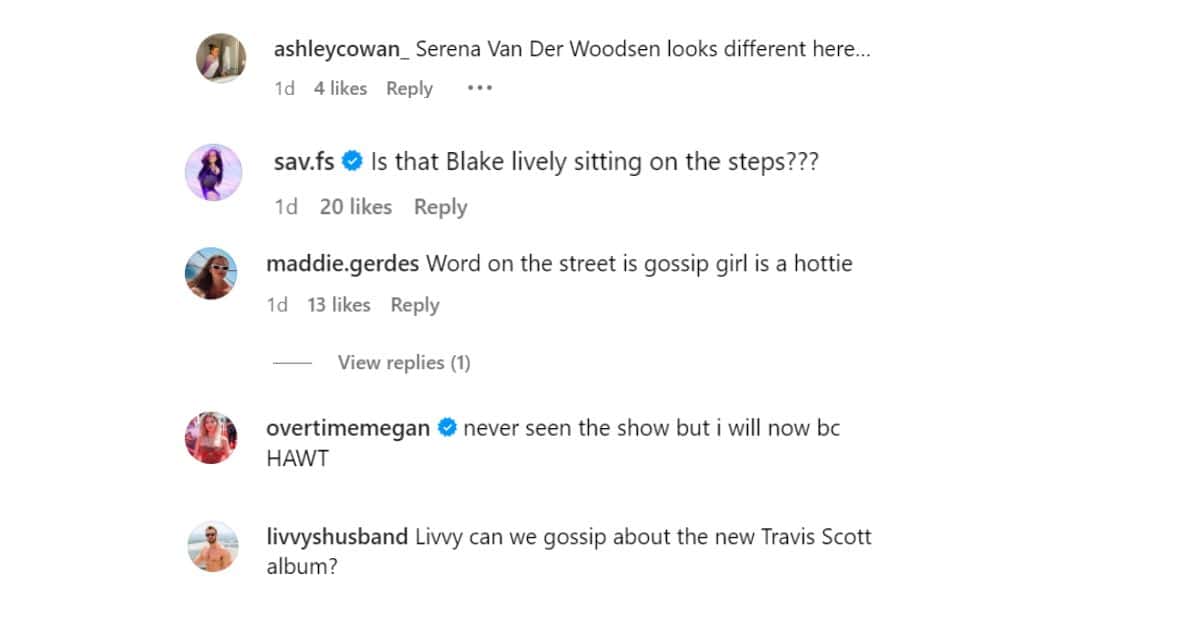Click maddie.gerdes's username
Screen dimensions: 1200x628
pyautogui.click(x=341, y=263)
